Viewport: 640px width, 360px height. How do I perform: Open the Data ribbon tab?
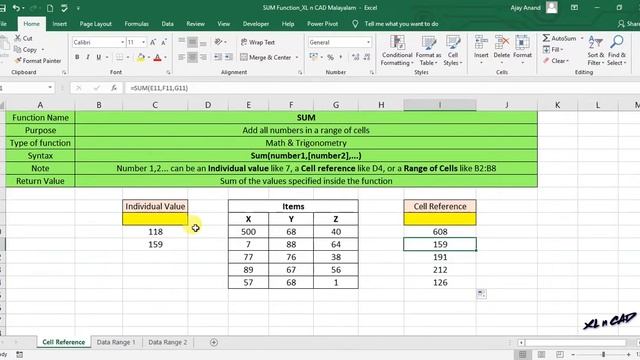tap(167, 24)
